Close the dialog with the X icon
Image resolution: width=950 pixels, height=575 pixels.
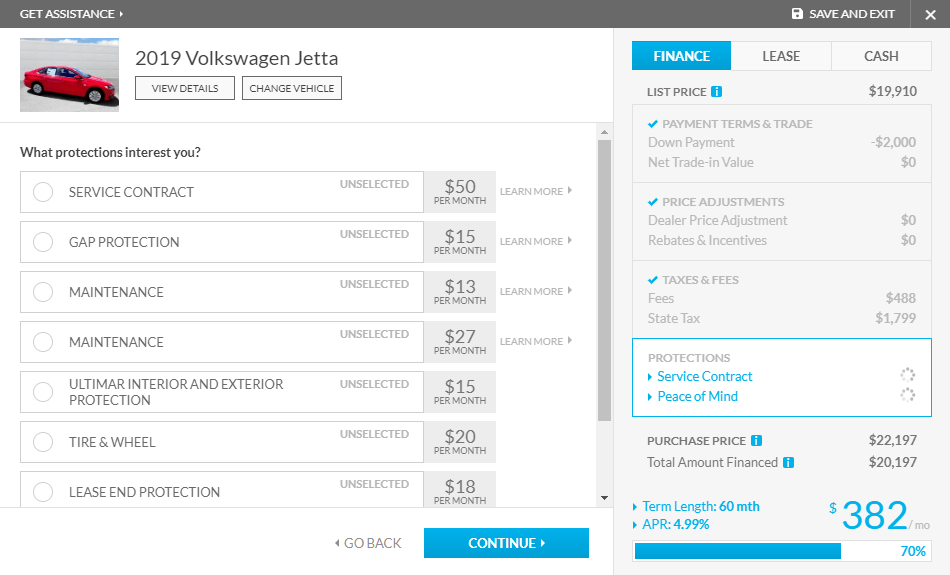(931, 14)
